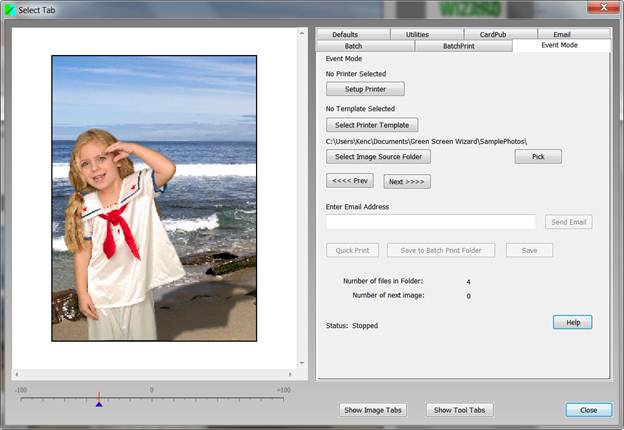Click Show Image Tabs button
The width and height of the screenshot is (624, 430).
coord(373,410)
